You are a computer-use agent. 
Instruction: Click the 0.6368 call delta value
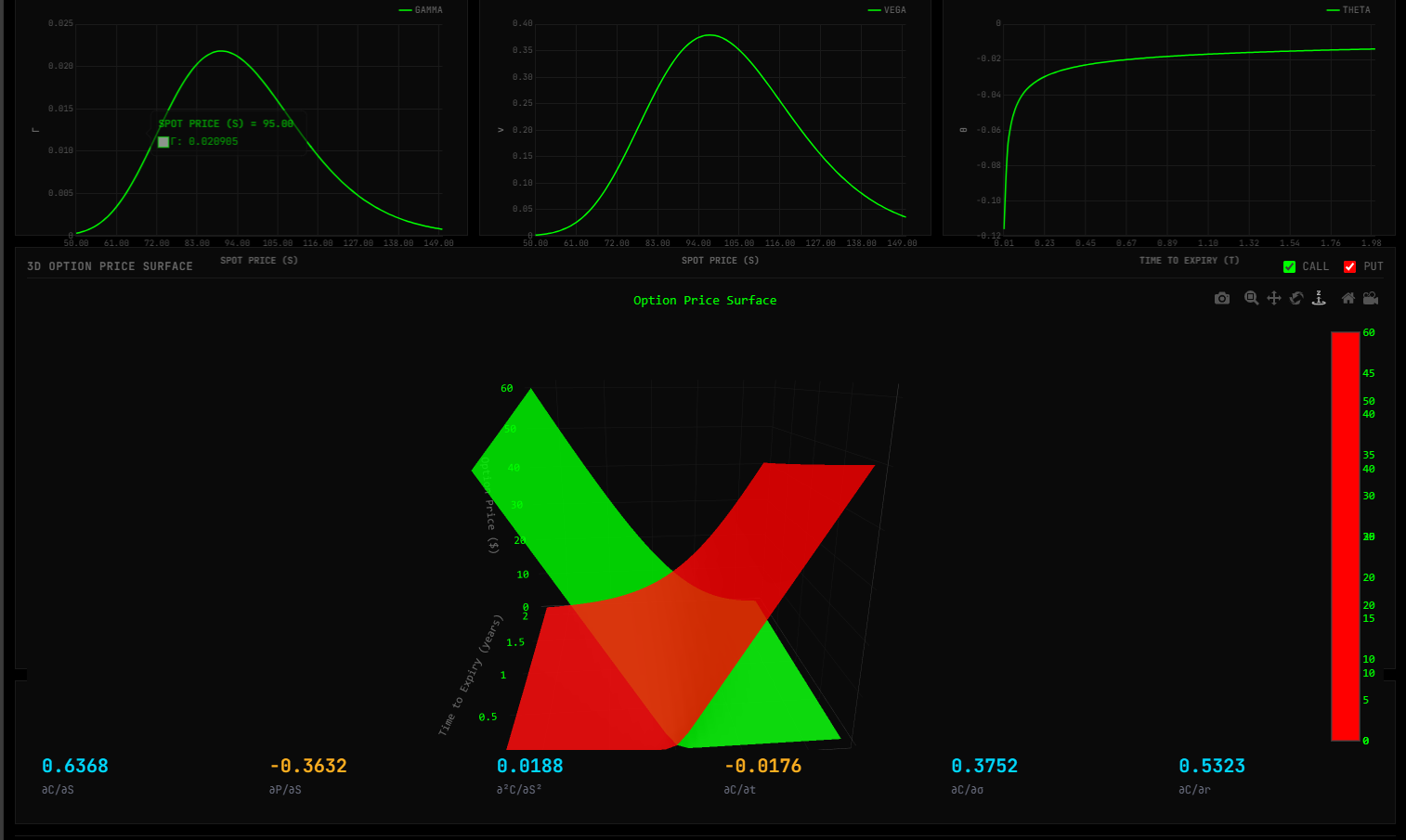(x=75, y=766)
